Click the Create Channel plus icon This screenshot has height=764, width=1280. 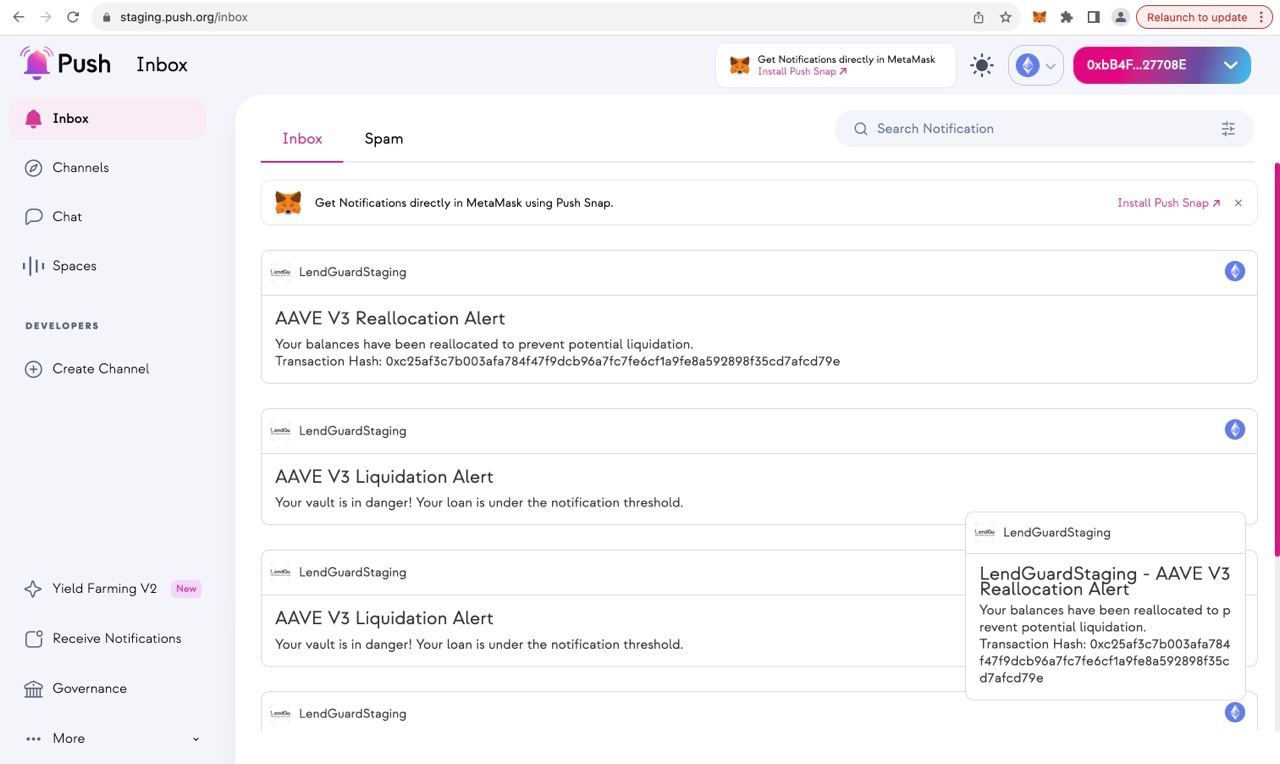tap(34, 369)
